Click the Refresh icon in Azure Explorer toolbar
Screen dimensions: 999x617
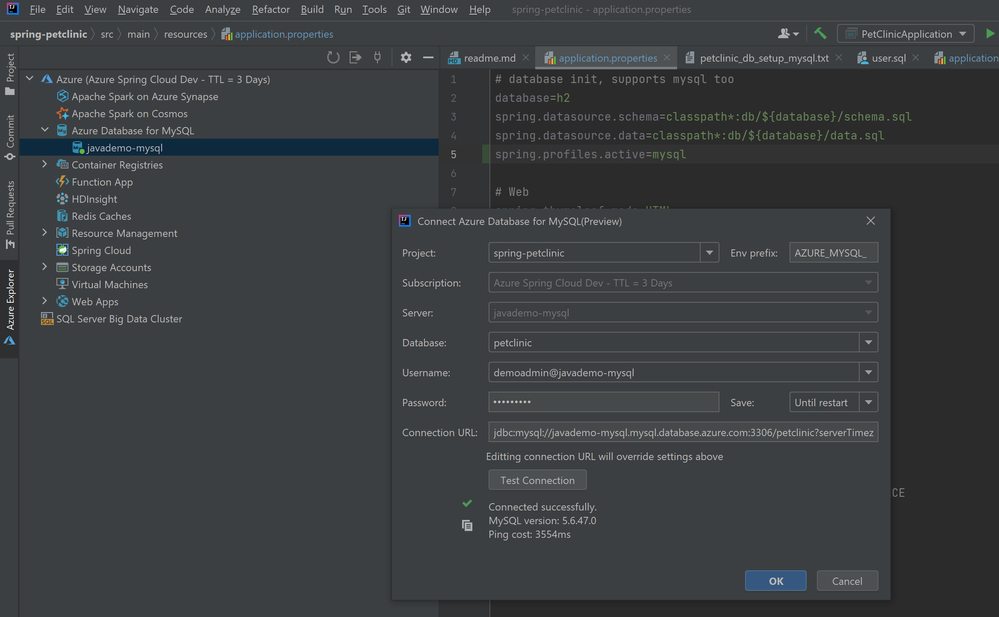pyautogui.click(x=333, y=58)
